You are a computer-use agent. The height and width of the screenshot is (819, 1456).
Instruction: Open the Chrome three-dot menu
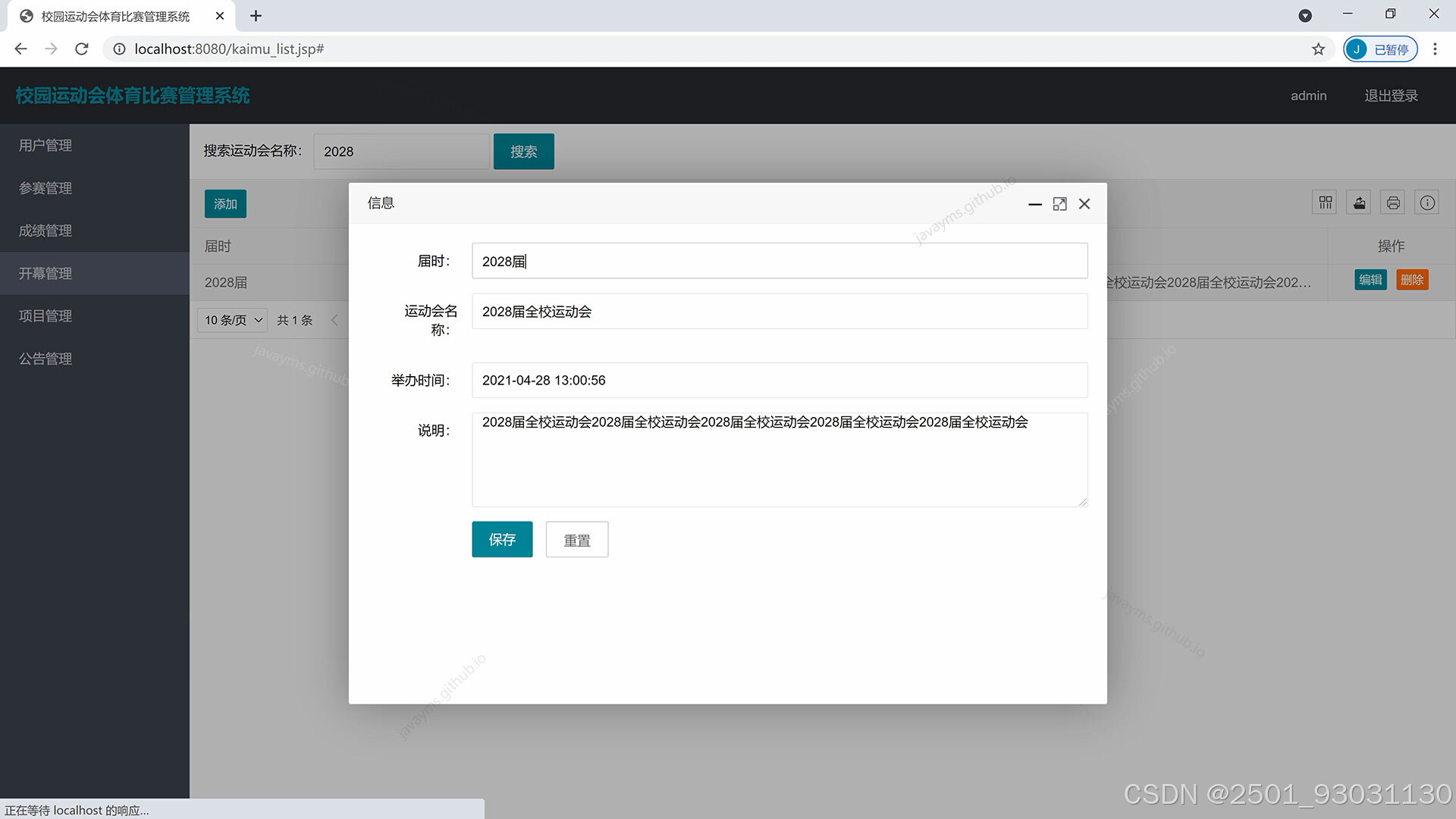(x=1435, y=49)
